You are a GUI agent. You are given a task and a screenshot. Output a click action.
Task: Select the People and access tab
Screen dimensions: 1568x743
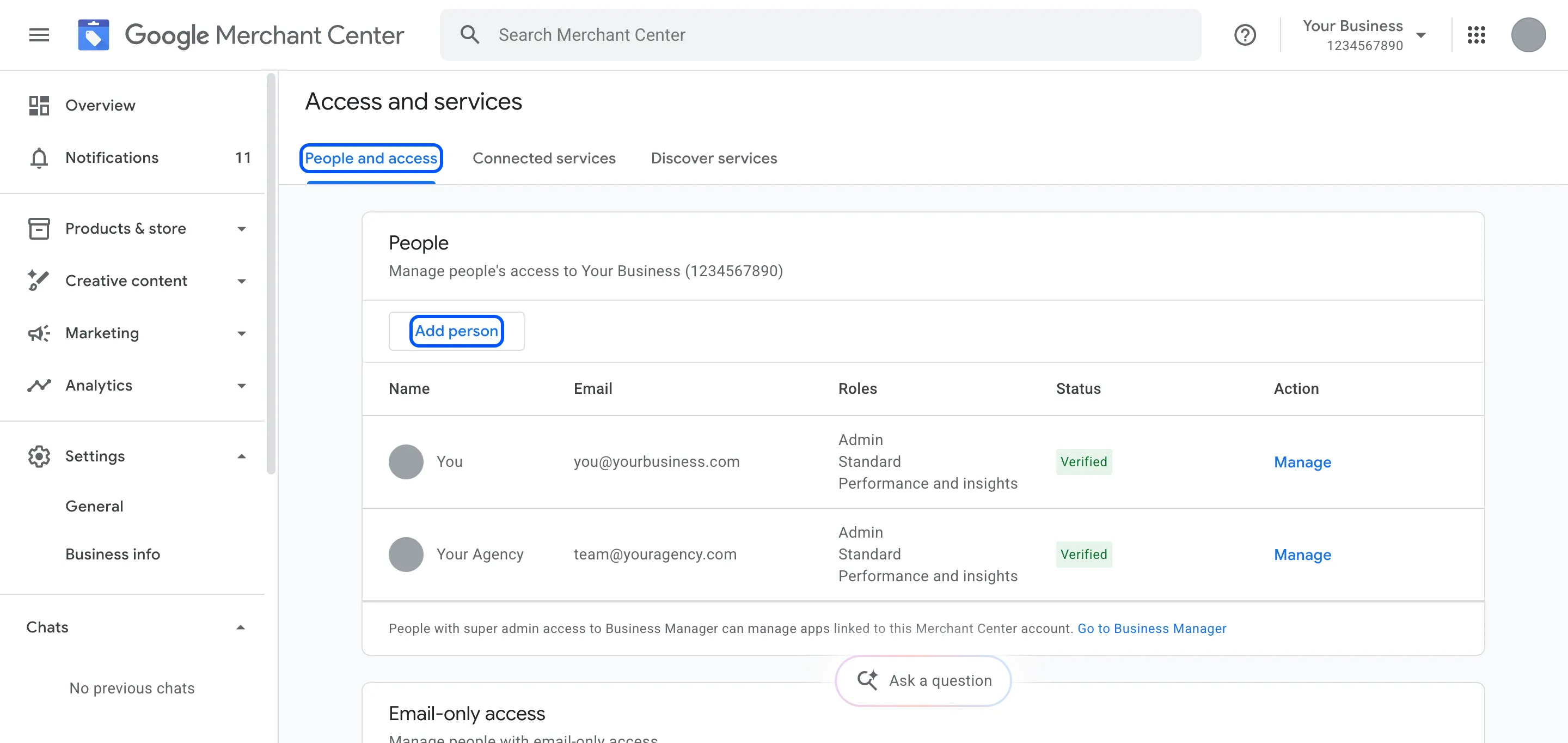coord(371,159)
